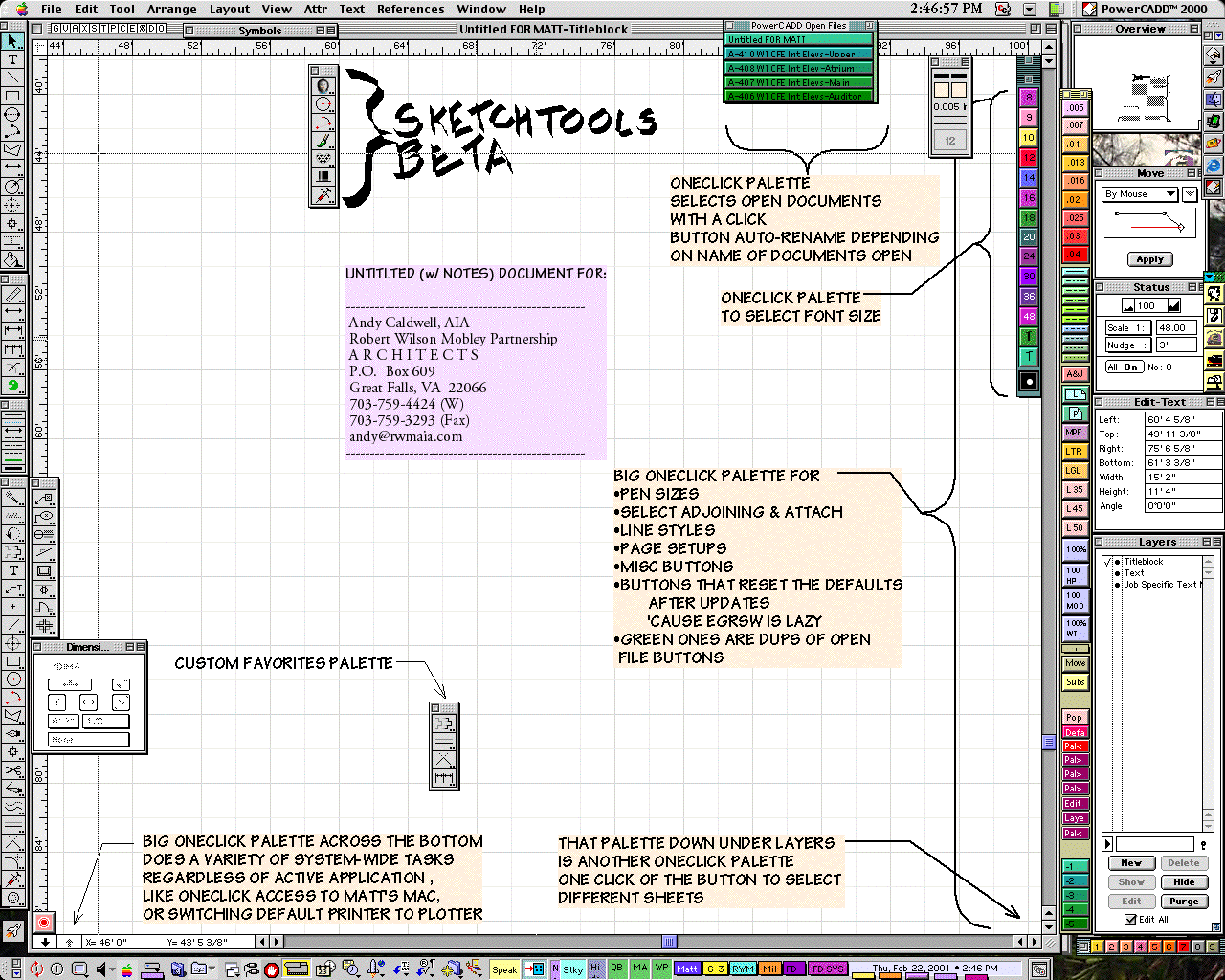Viewport: 1225px width, 980px height.
Task: Click the horizontal scrollbar thumb
Action: pos(669,942)
